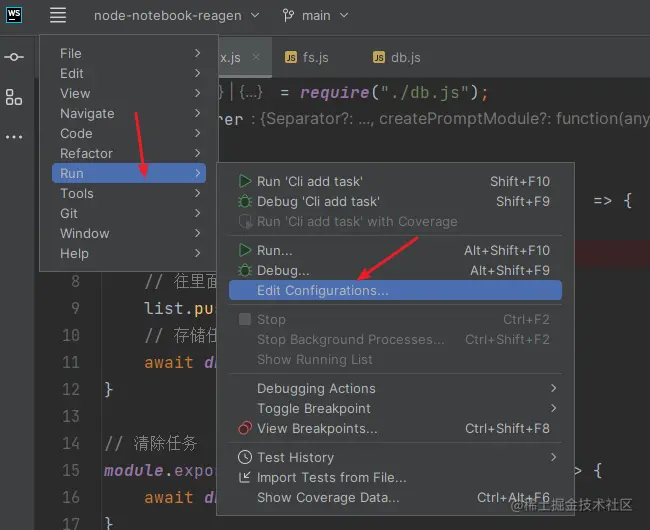Select Edit Configurations...

pyautogui.click(x=395, y=290)
